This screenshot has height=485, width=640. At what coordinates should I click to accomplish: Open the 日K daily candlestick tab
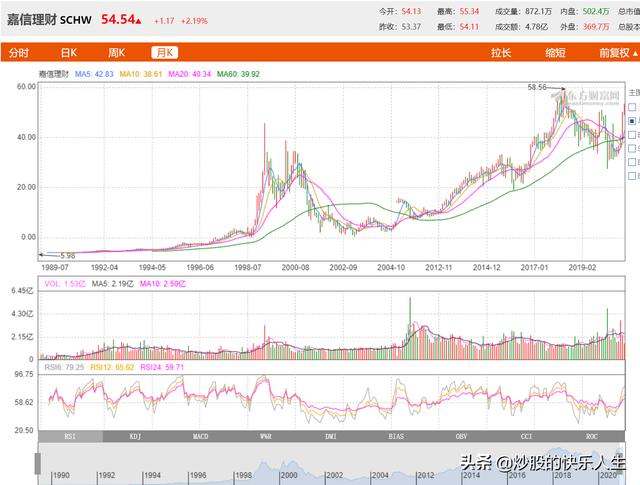69,53
